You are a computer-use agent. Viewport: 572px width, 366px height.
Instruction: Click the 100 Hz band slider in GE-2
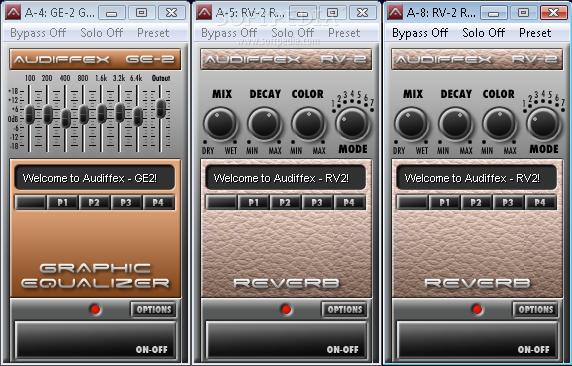[x=30, y=114]
